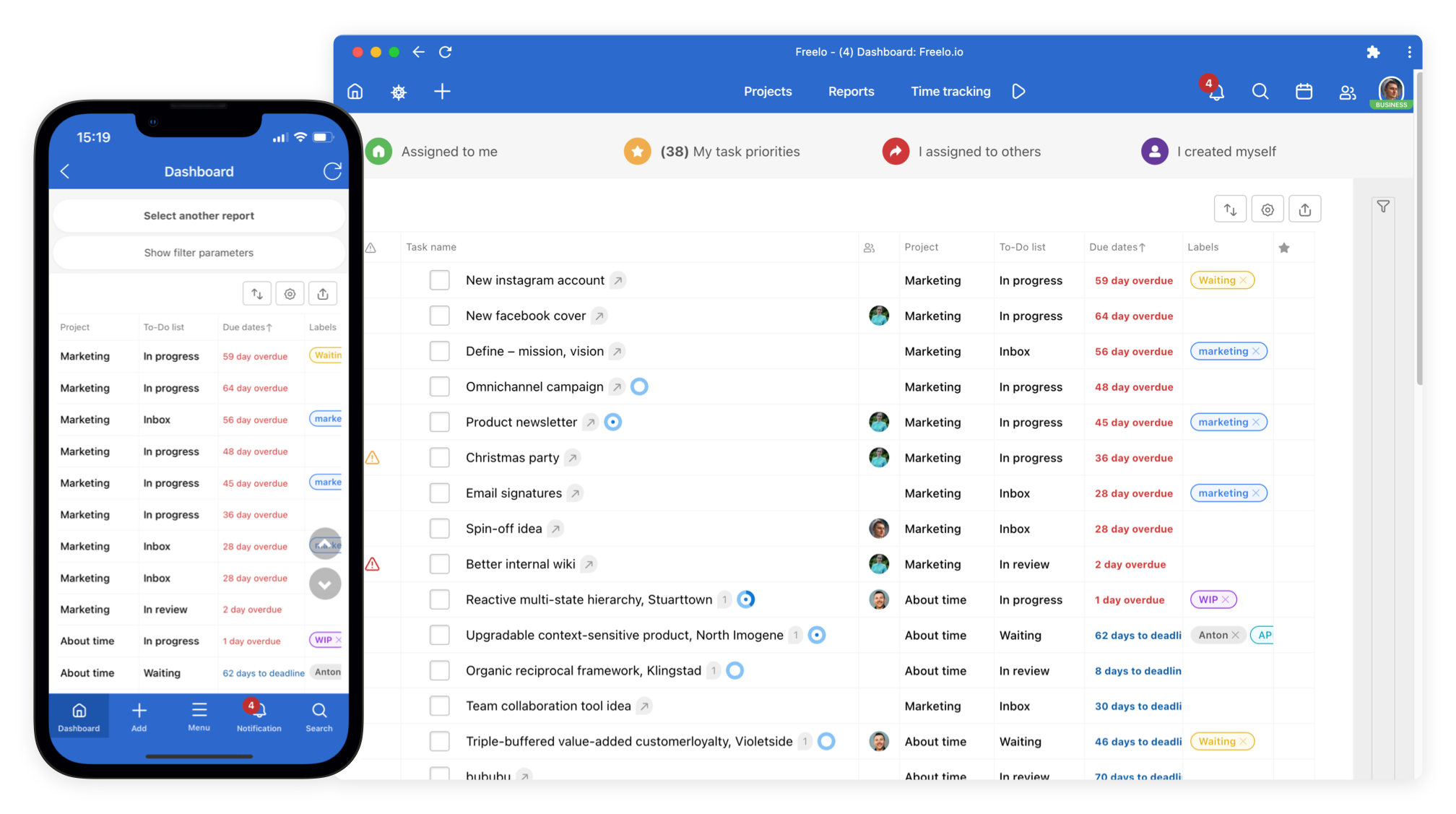Open sort options via the arrows button

point(1231,209)
